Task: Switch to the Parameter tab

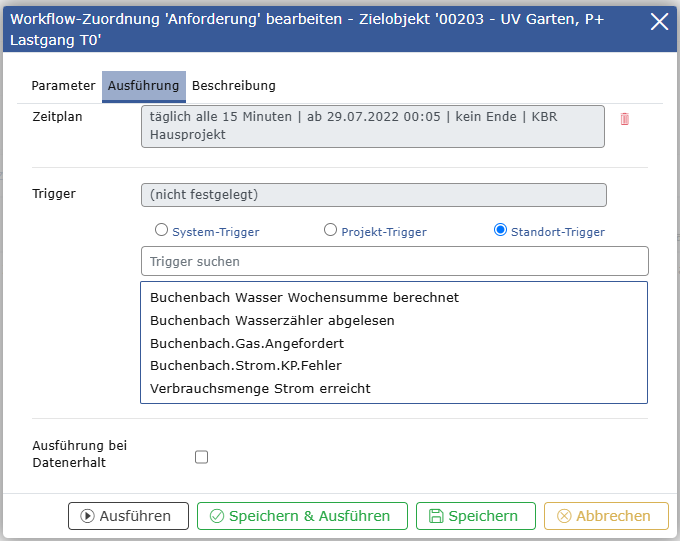Action: pyautogui.click(x=63, y=86)
